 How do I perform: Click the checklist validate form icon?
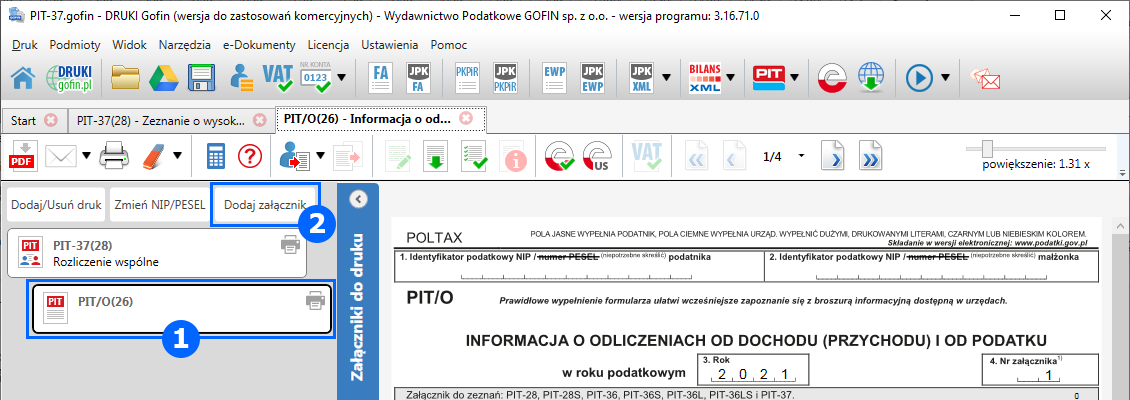click(x=473, y=154)
